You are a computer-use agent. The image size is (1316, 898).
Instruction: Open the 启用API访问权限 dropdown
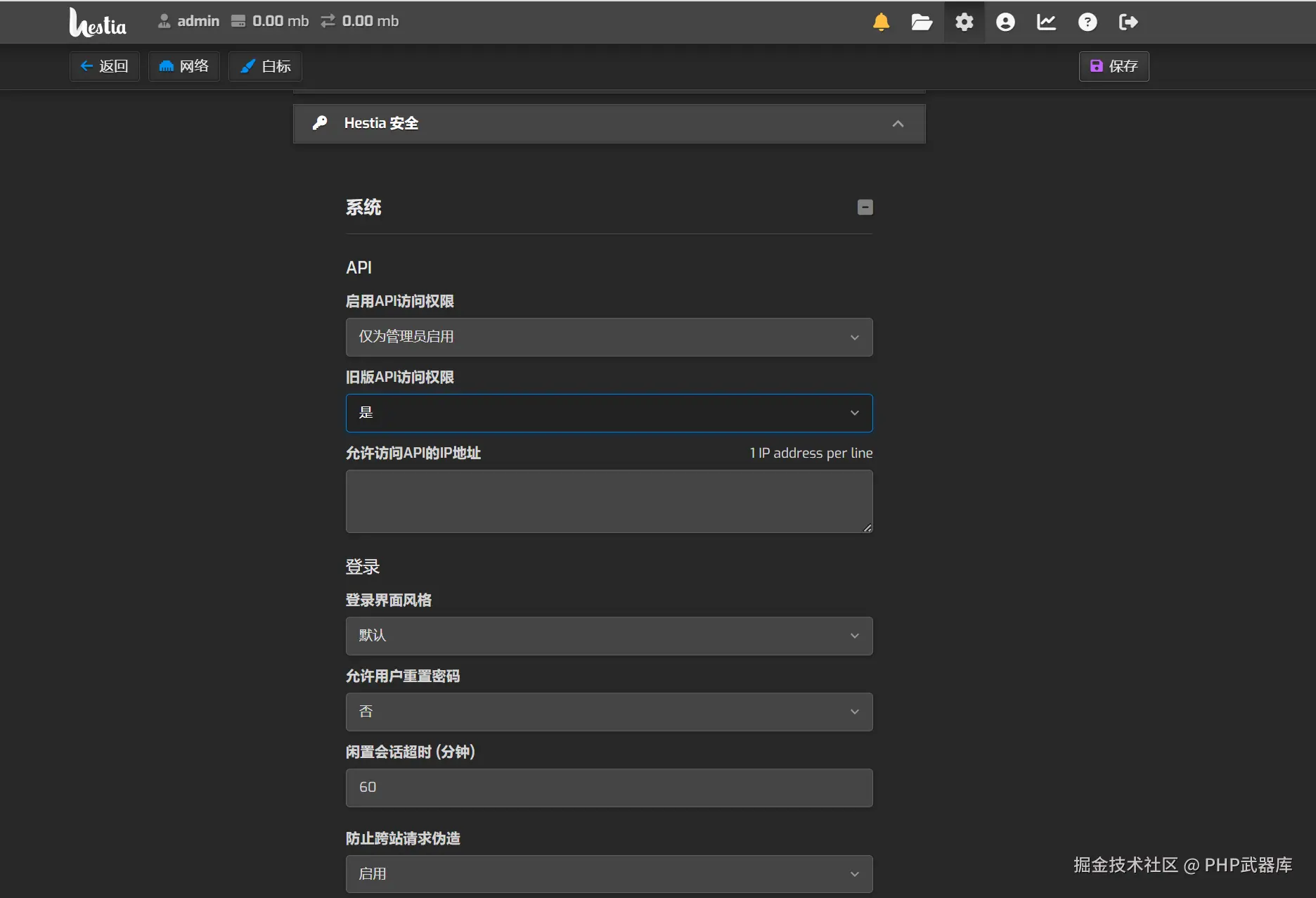tap(609, 337)
